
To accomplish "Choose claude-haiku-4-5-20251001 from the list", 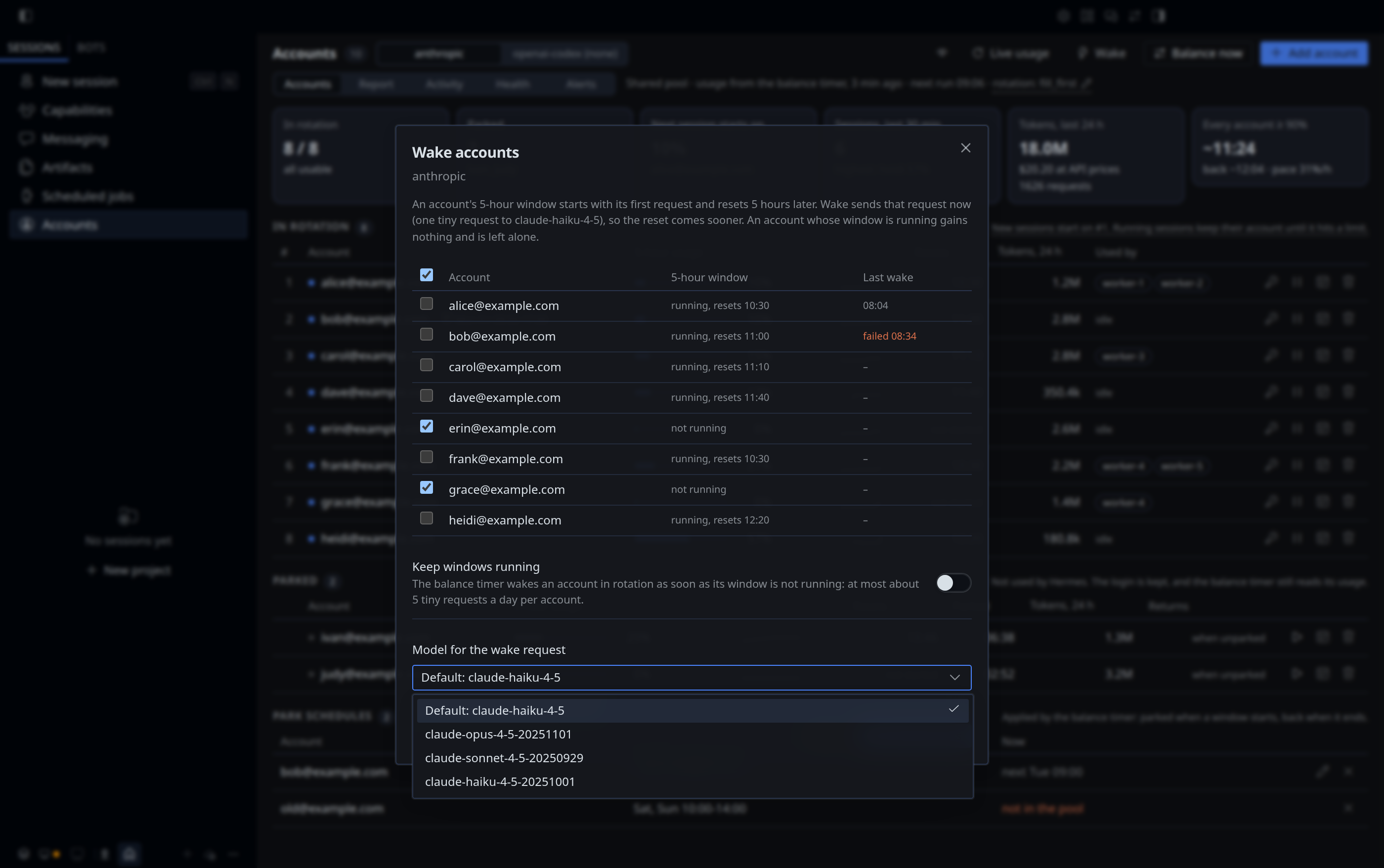I will click(x=692, y=782).
